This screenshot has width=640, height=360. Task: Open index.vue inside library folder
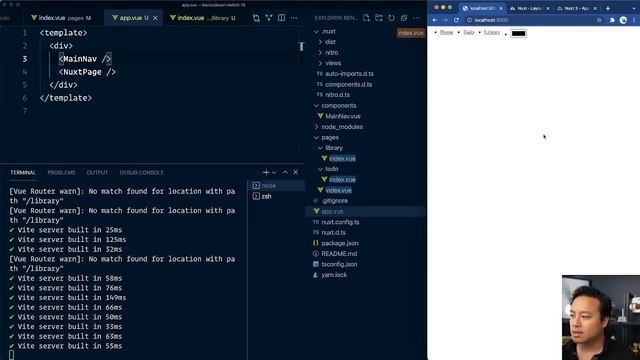342,158
